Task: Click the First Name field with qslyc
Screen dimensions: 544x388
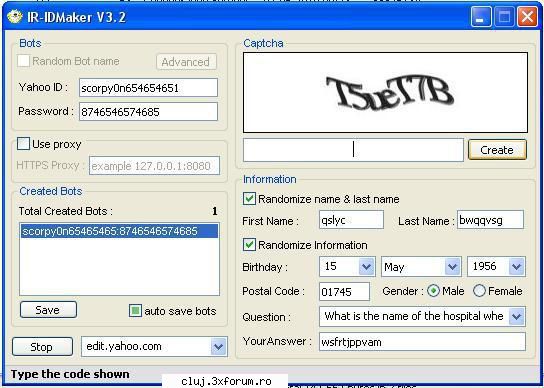Action: pyautogui.click(x=351, y=220)
